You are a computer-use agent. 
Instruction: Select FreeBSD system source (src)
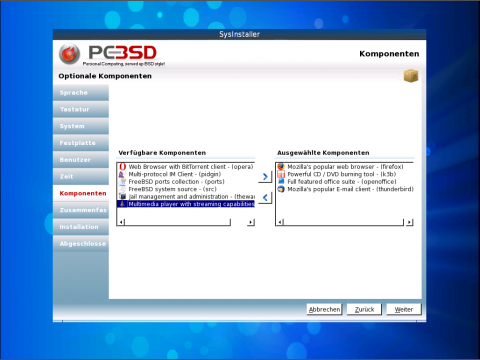click(186, 189)
